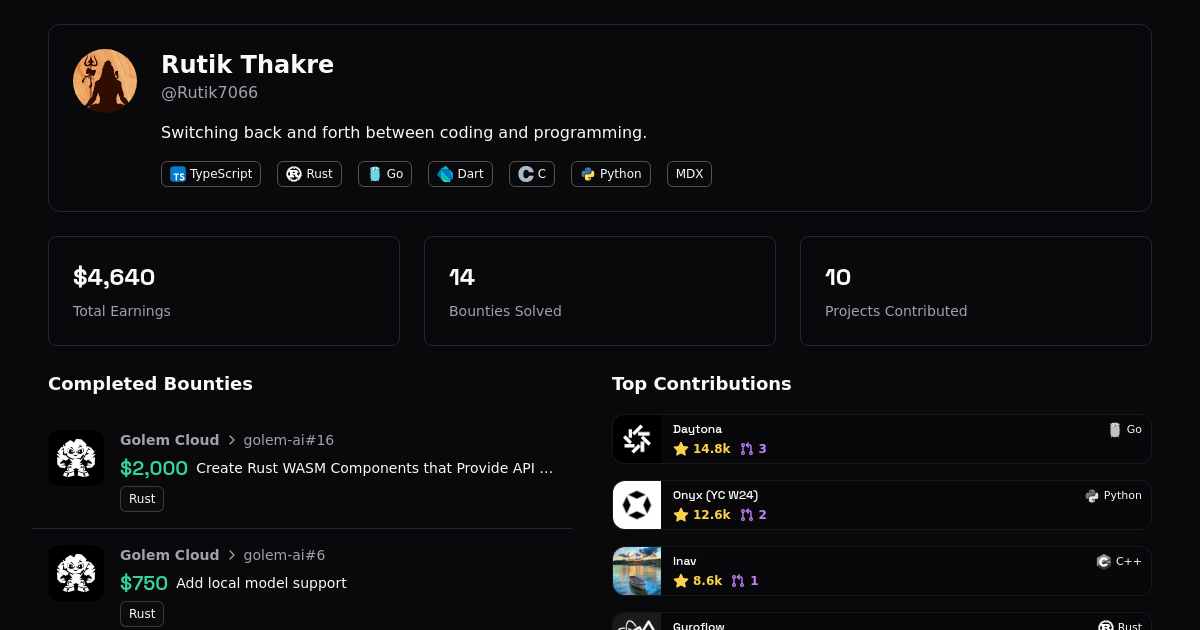Select the Python language badge
Screen dimensions: 1200x630
coord(611,174)
